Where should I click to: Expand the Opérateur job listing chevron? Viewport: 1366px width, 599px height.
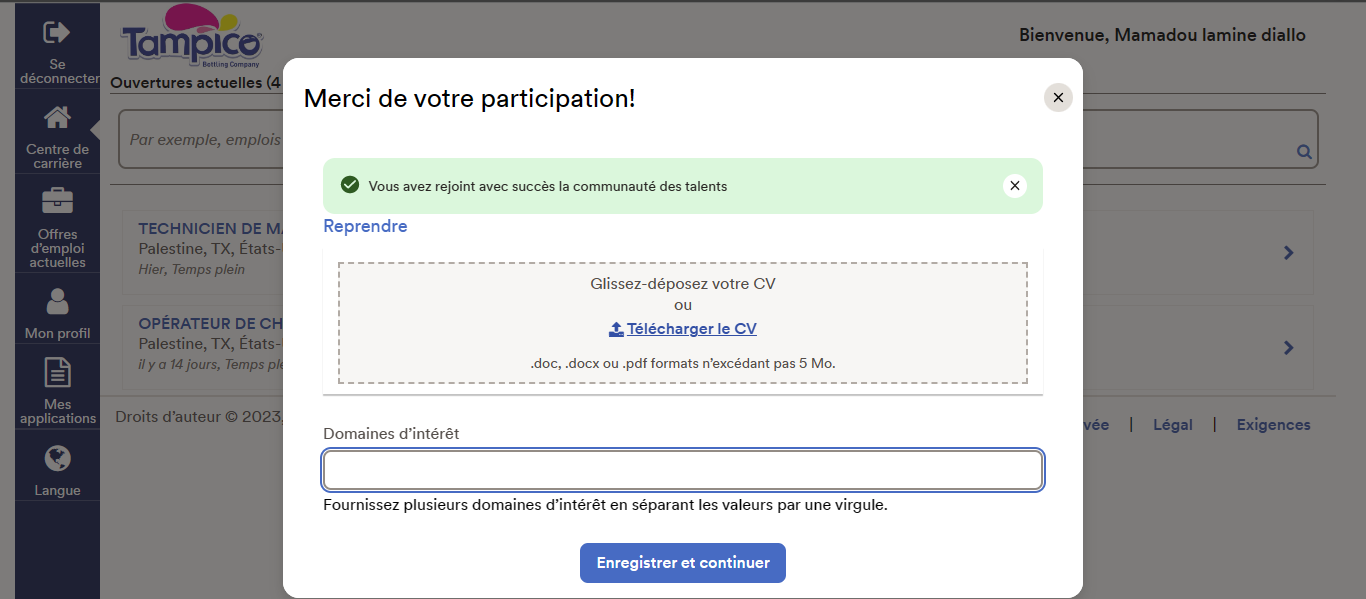[x=1289, y=348]
